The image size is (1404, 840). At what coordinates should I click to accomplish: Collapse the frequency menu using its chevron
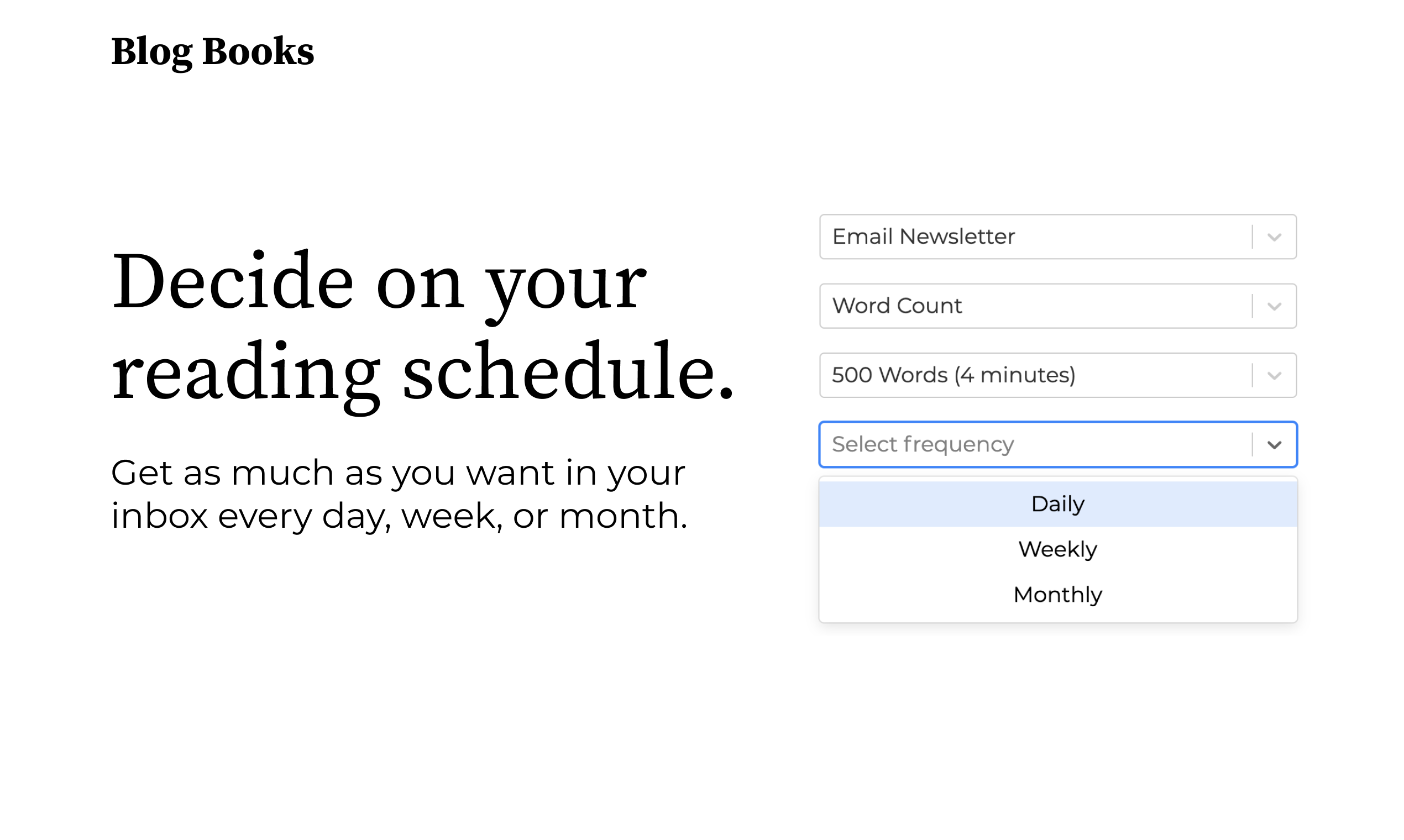pyautogui.click(x=1274, y=445)
